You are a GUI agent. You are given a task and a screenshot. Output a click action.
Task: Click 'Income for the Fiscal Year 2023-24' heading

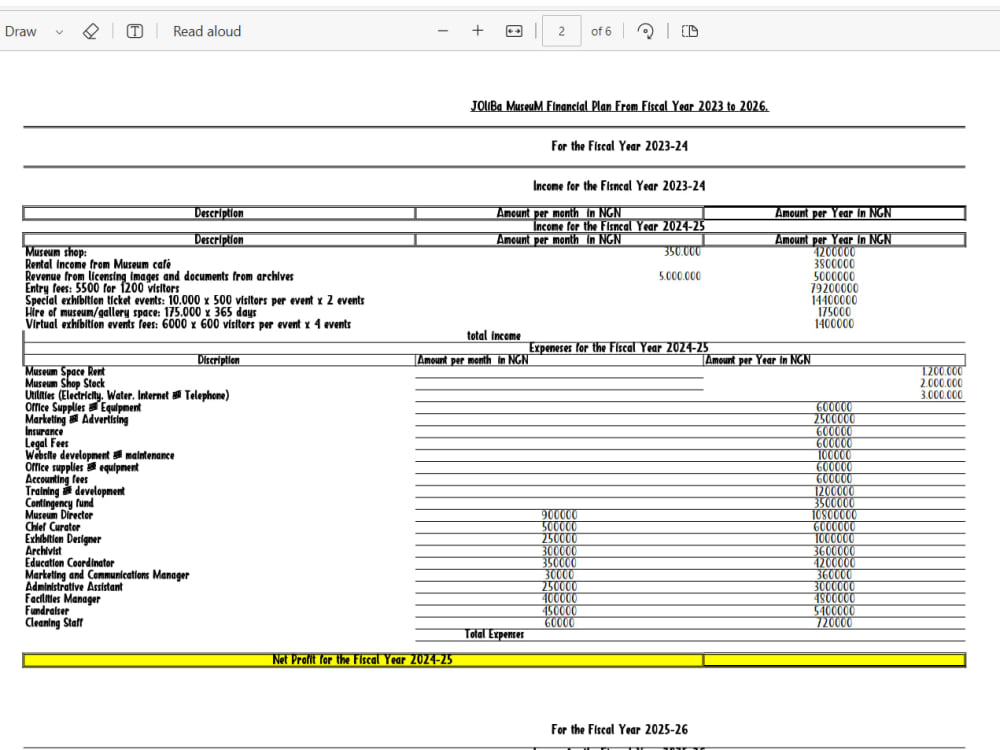point(619,186)
